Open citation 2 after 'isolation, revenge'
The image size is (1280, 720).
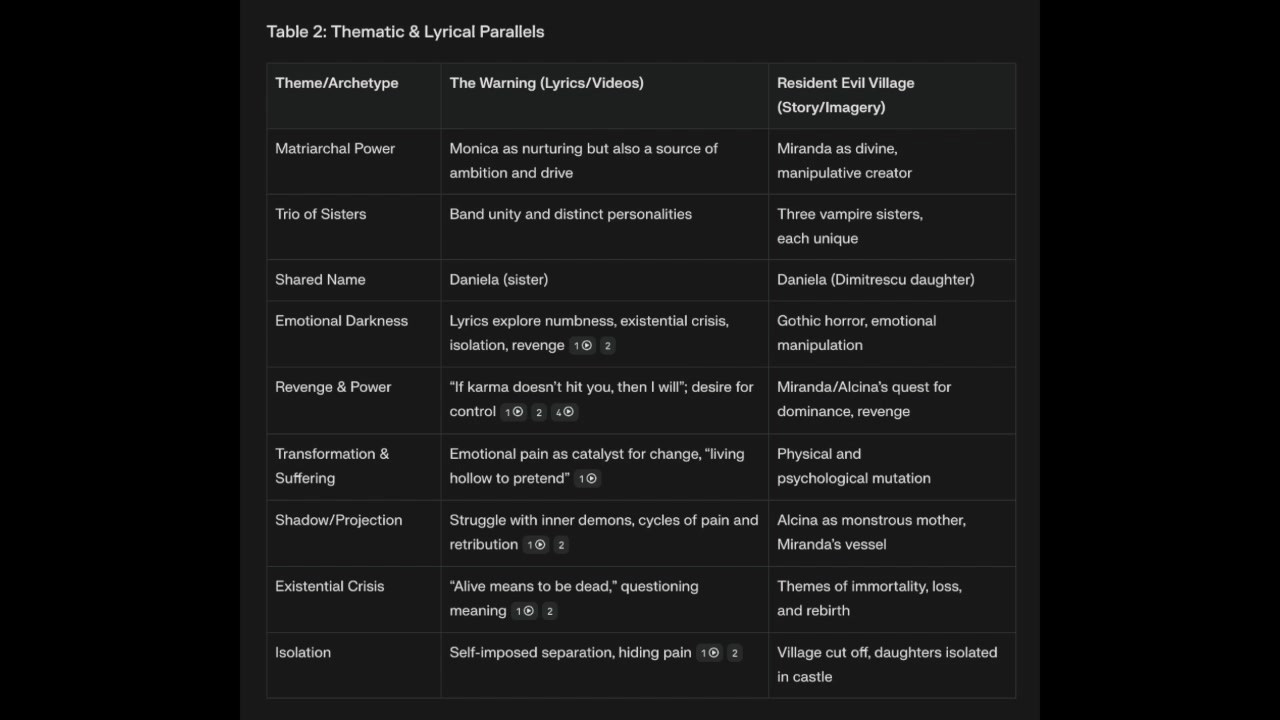tap(607, 346)
